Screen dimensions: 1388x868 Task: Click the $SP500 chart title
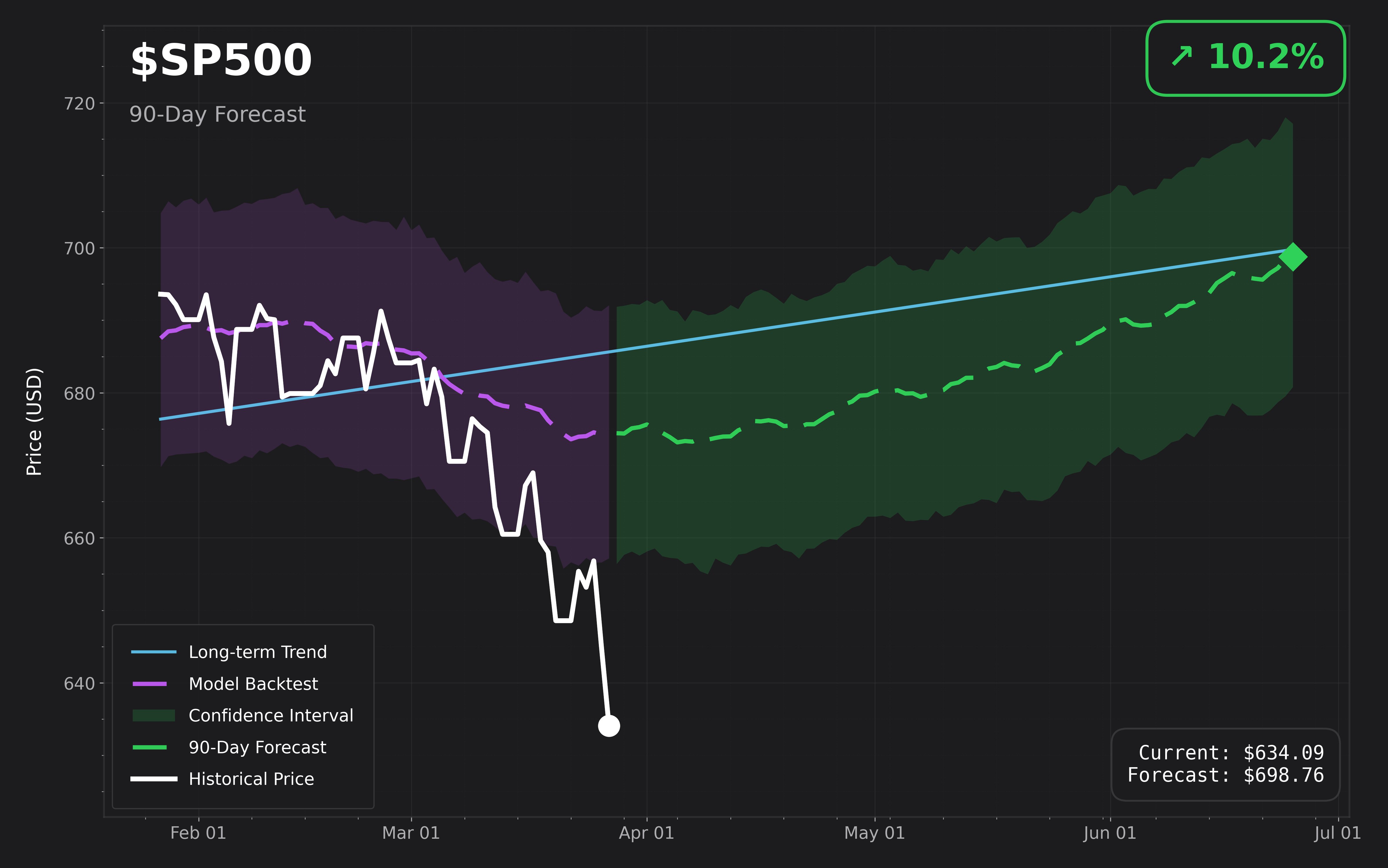(221, 60)
